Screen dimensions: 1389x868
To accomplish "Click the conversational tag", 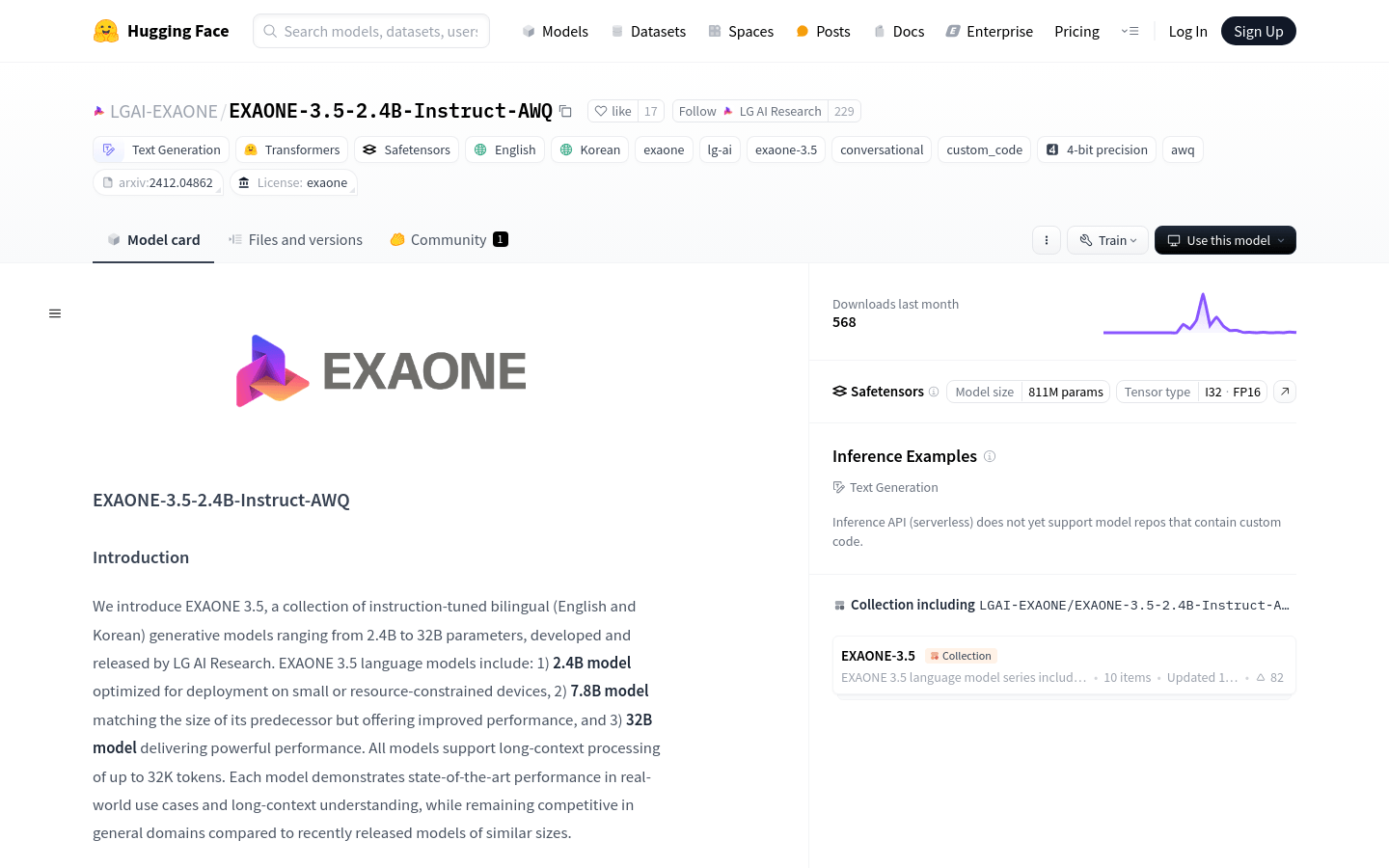I will [882, 149].
